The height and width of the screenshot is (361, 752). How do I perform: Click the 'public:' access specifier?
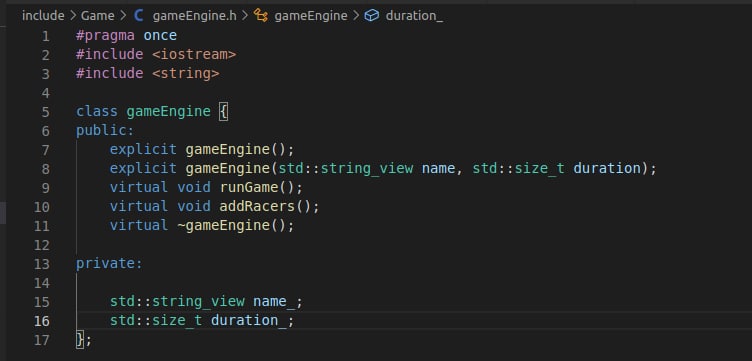pos(105,130)
